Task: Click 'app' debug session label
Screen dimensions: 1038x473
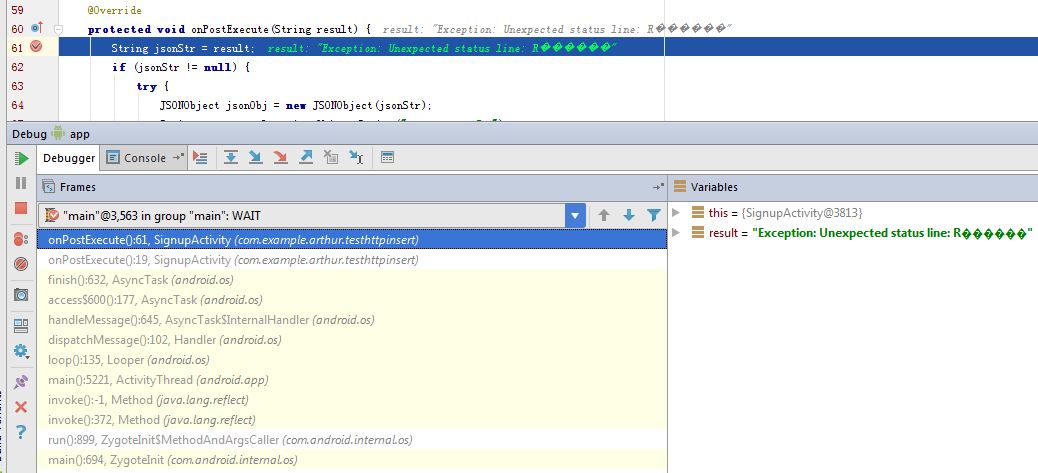Action: [79, 134]
